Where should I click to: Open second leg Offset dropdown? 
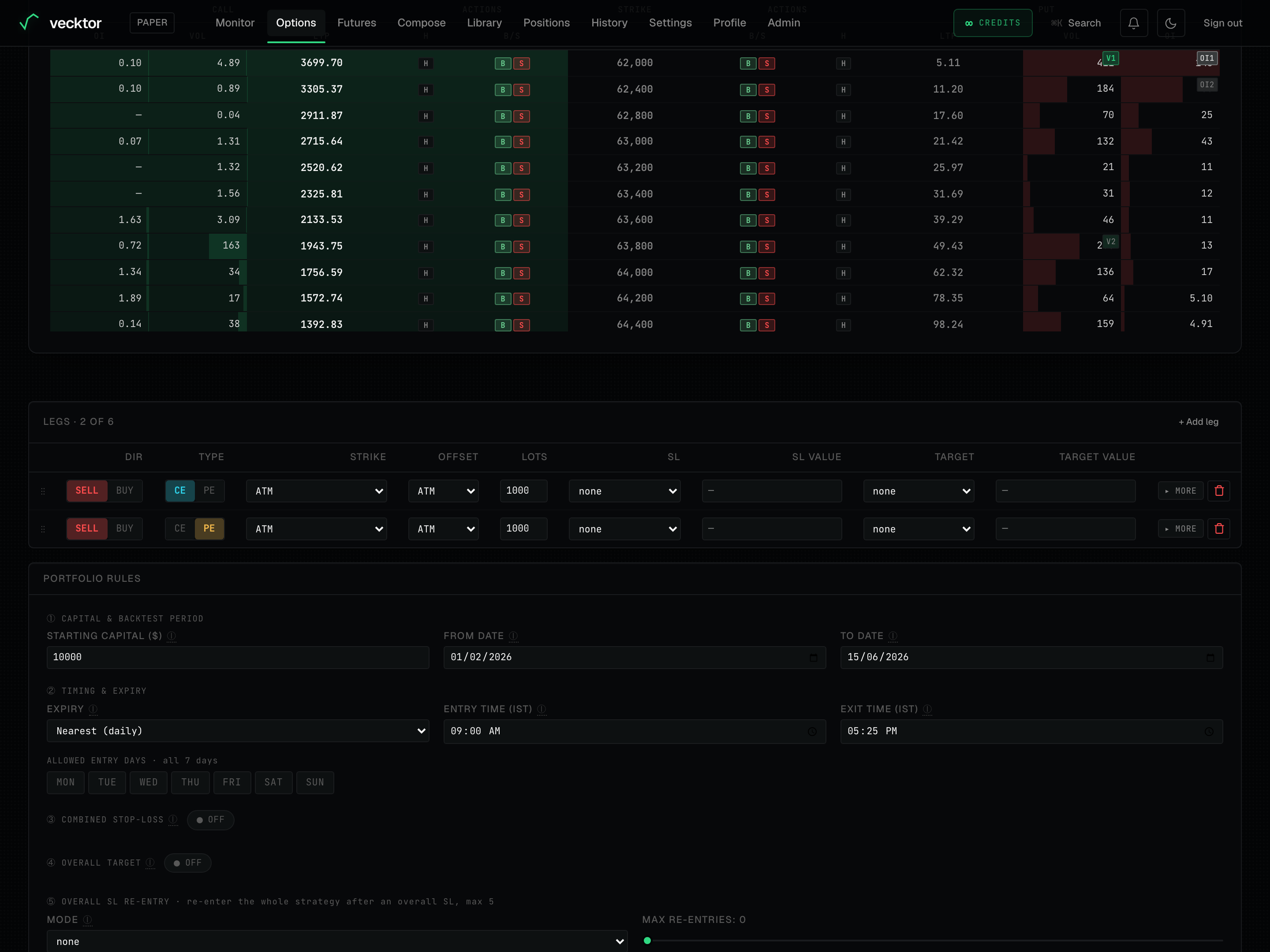[x=443, y=529]
